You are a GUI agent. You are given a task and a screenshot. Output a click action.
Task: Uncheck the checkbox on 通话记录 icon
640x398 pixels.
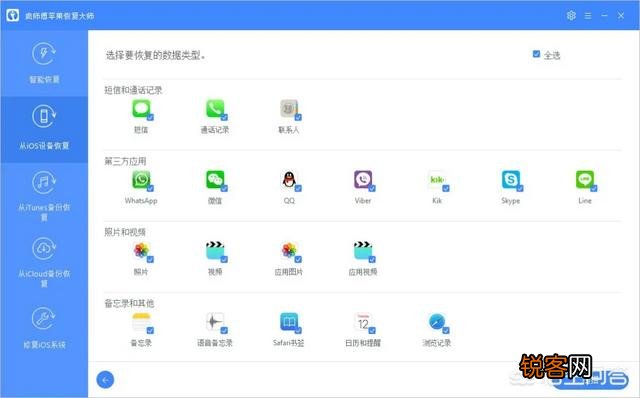click(224, 117)
